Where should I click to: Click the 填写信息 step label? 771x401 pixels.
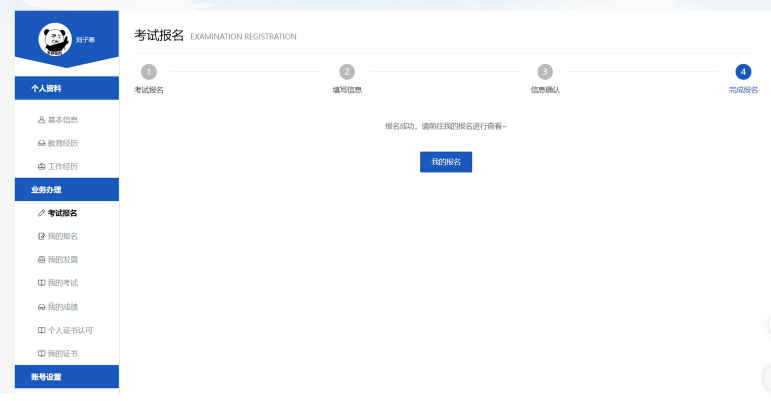347,90
